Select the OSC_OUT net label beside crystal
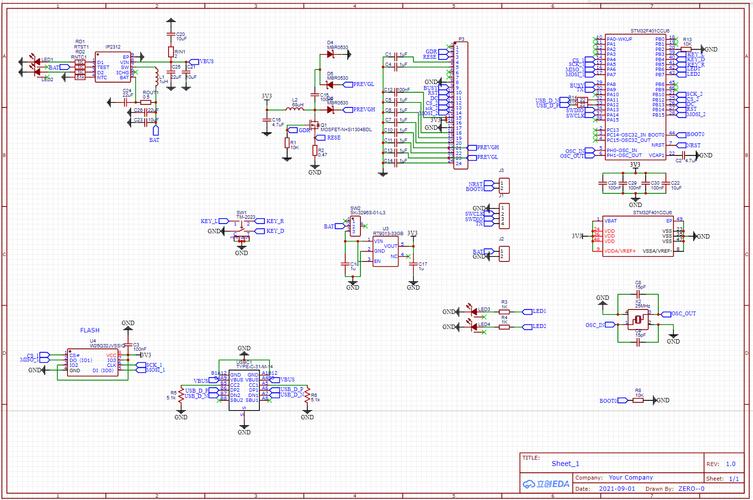The height and width of the screenshot is (500, 753). [683, 313]
